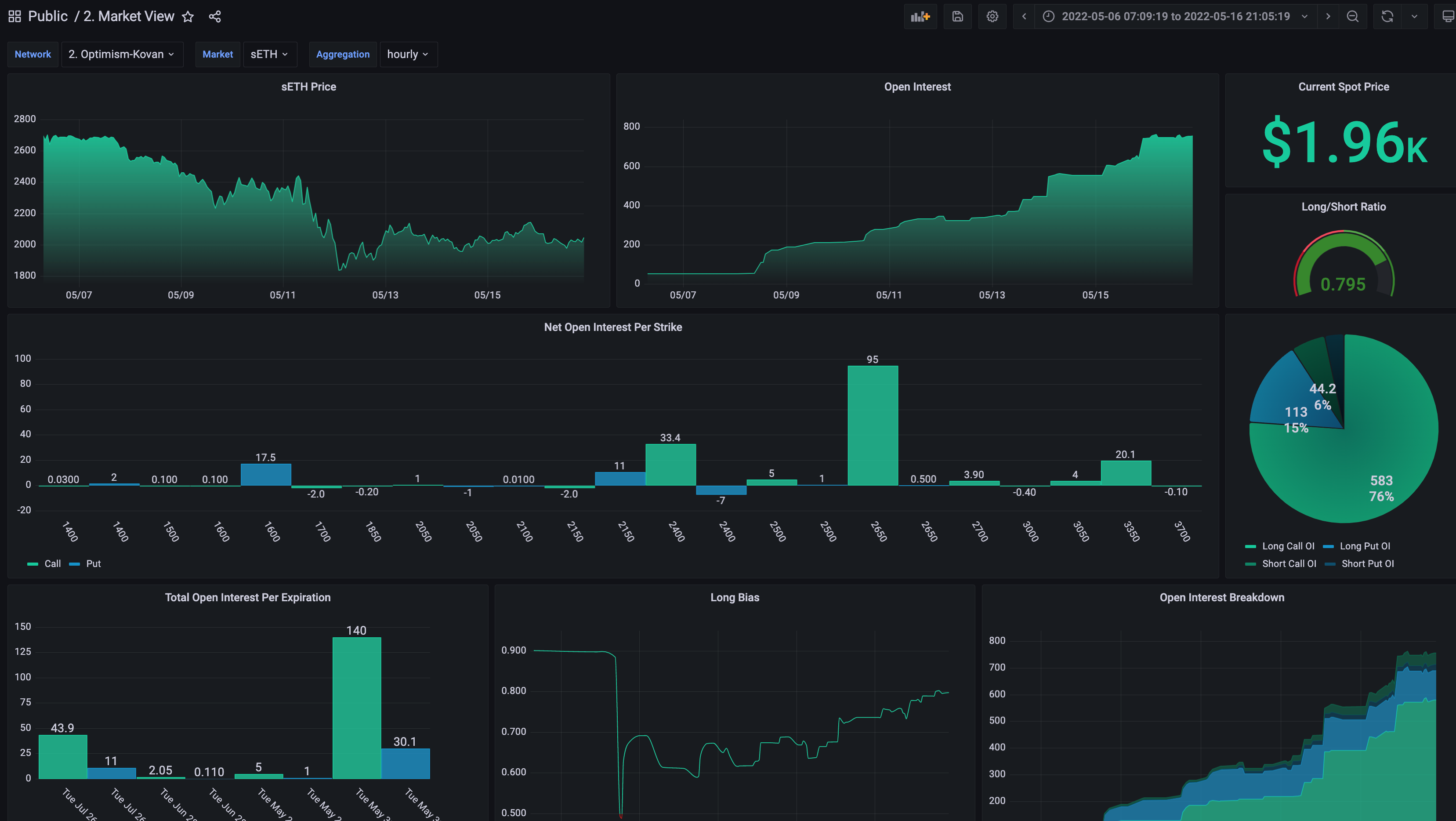The width and height of the screenshot is (1456, 821).
Task: Open dashboard settings gear
Action: coord(992,16)
